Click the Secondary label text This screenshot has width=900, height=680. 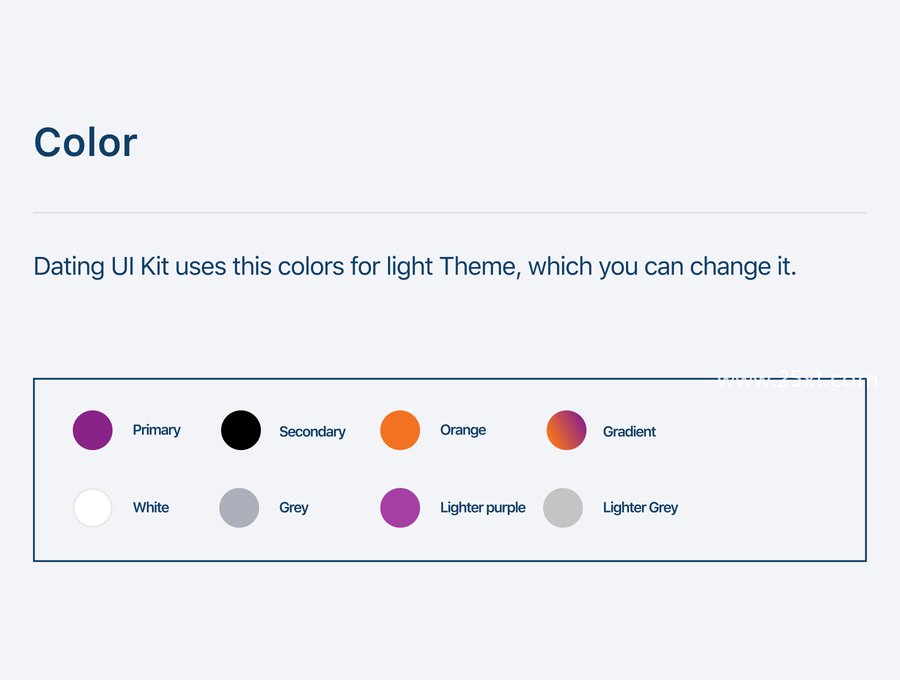[312, 432]
